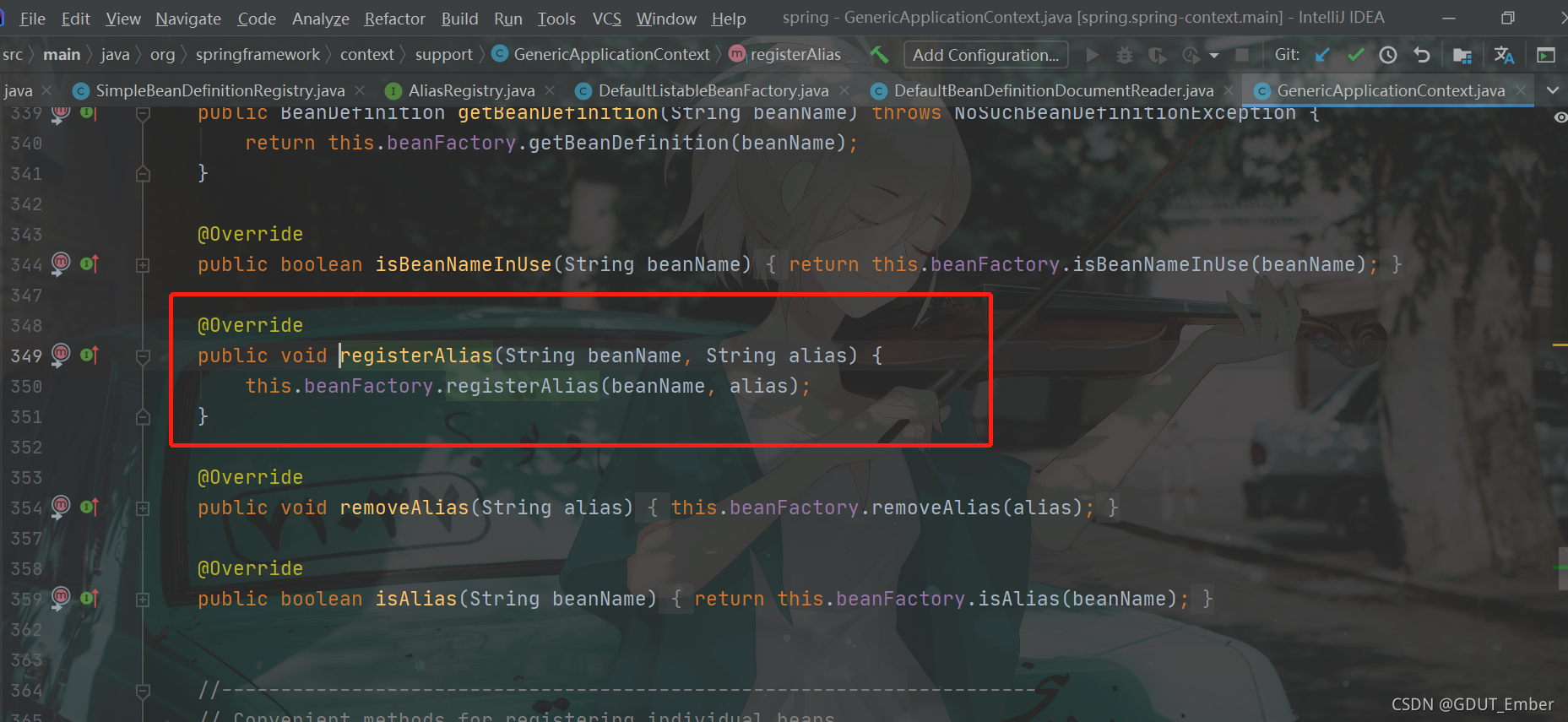Click Run with Coverage icon
Image resolution: width=1568 pixels, height=722 pixels.
coord(1158,55)
